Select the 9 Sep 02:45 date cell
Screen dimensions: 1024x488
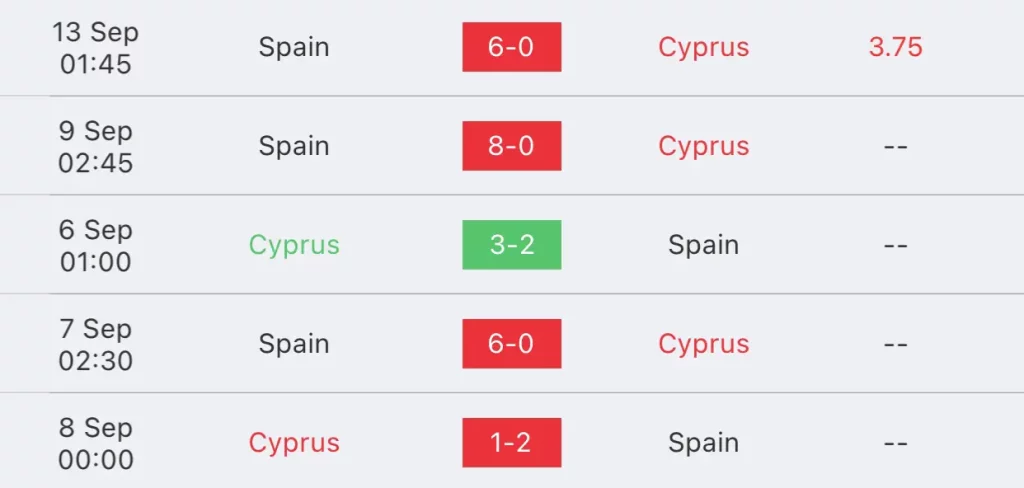click(x=95, y=146)
